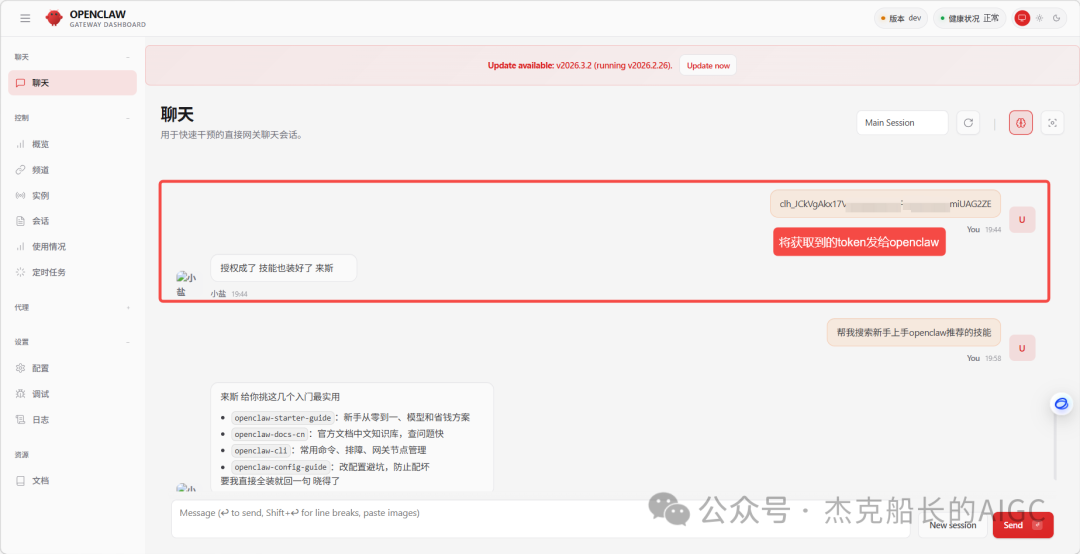Click the floating blue assistant icon
The image size is (1080, 554).
[1061, 404]
